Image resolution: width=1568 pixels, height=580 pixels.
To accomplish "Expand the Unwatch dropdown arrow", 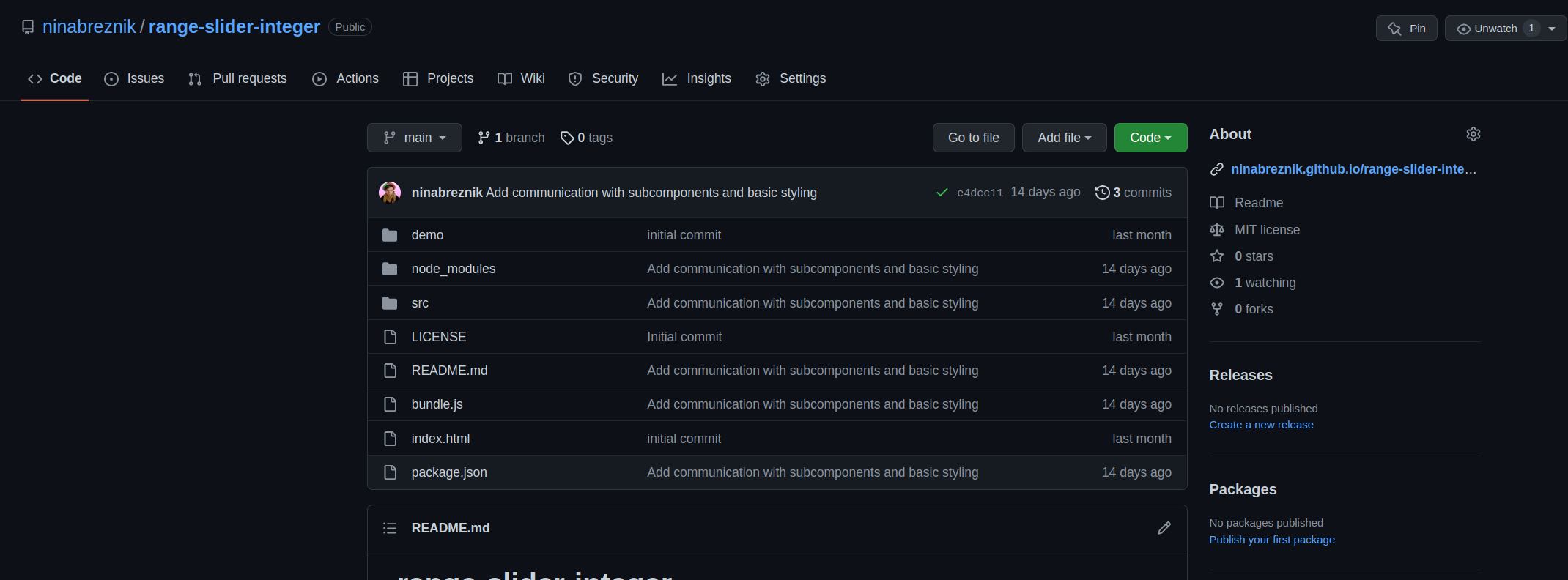I will click(1552, 29).
